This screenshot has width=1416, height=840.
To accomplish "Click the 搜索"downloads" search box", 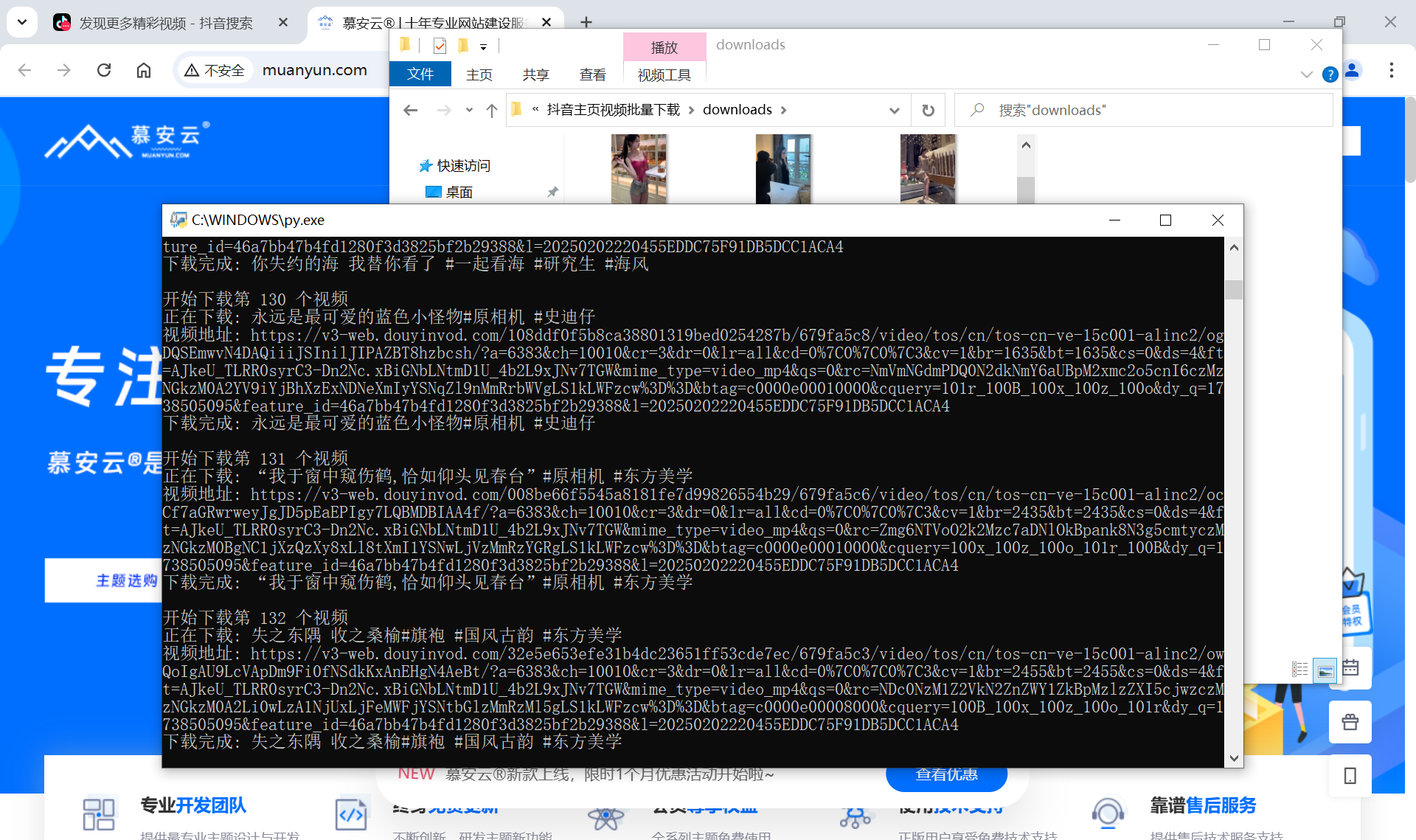I will [1144, 110].
